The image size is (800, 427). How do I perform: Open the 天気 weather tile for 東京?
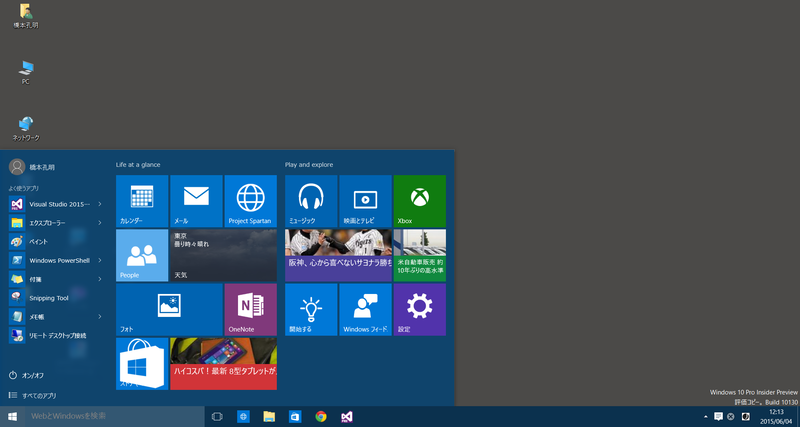tap(223, 255)
